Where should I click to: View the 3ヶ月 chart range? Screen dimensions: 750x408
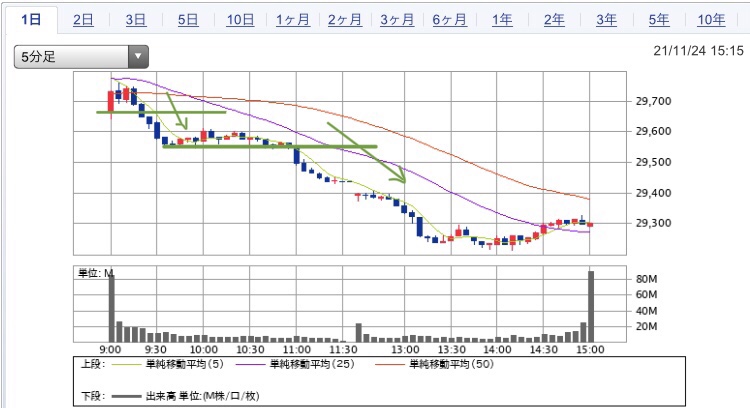[397, 20]
